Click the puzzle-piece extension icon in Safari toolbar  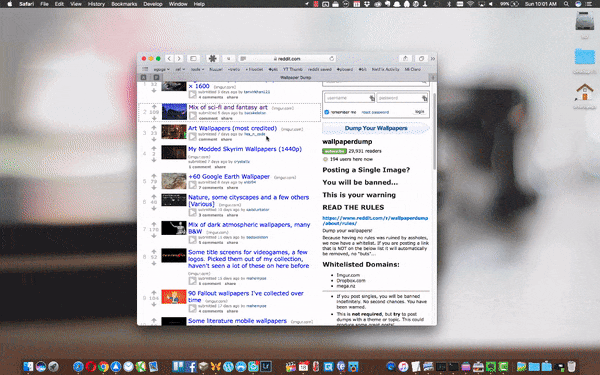212,59
